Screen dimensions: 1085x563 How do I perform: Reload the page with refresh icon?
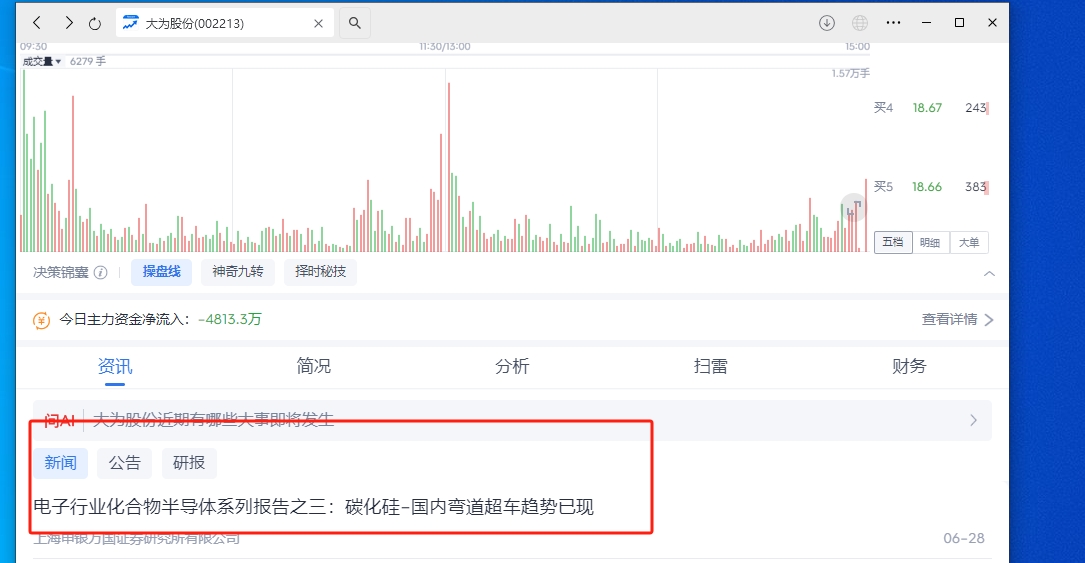point(95,24)
